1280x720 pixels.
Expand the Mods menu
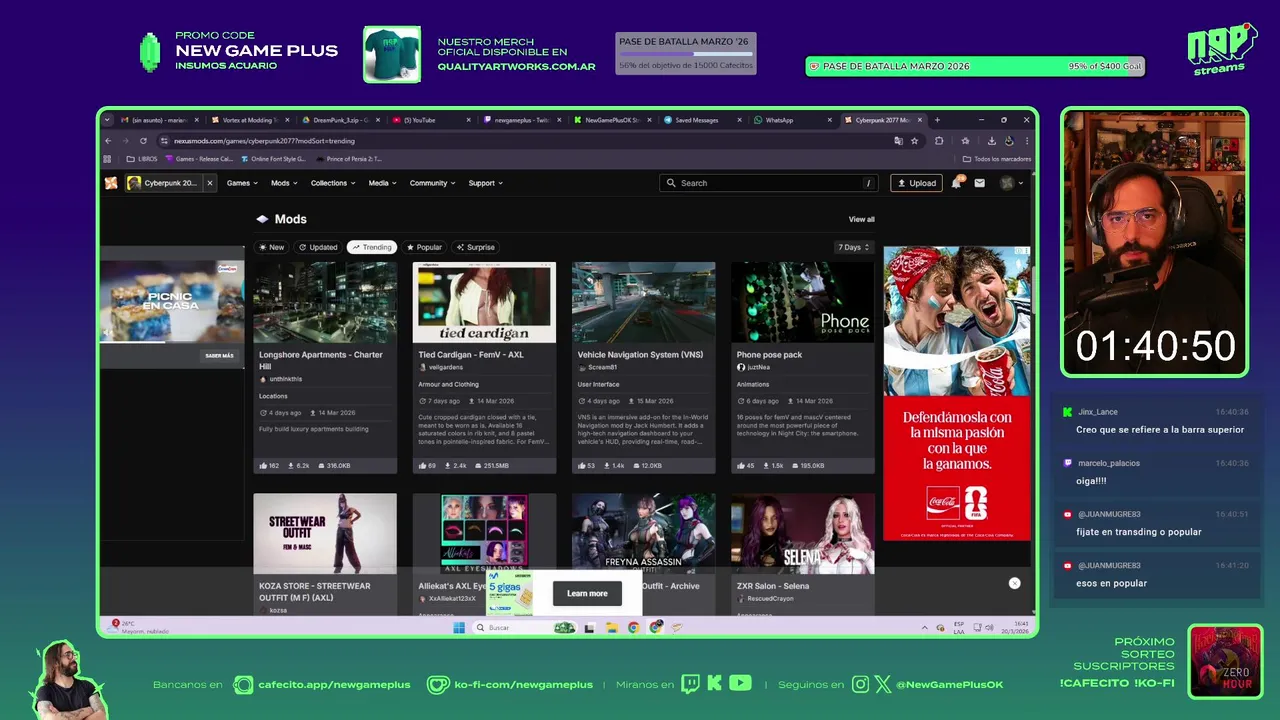[284, 183]
